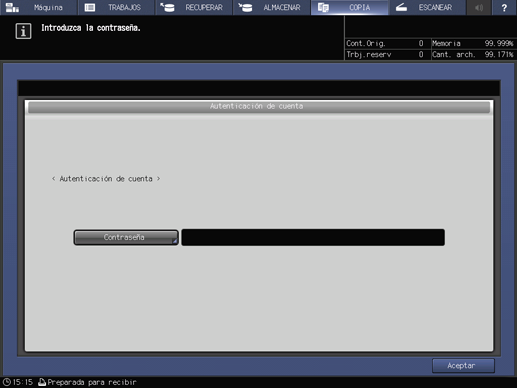
Task: Click the Contraseña button
Action: [126, 237]
